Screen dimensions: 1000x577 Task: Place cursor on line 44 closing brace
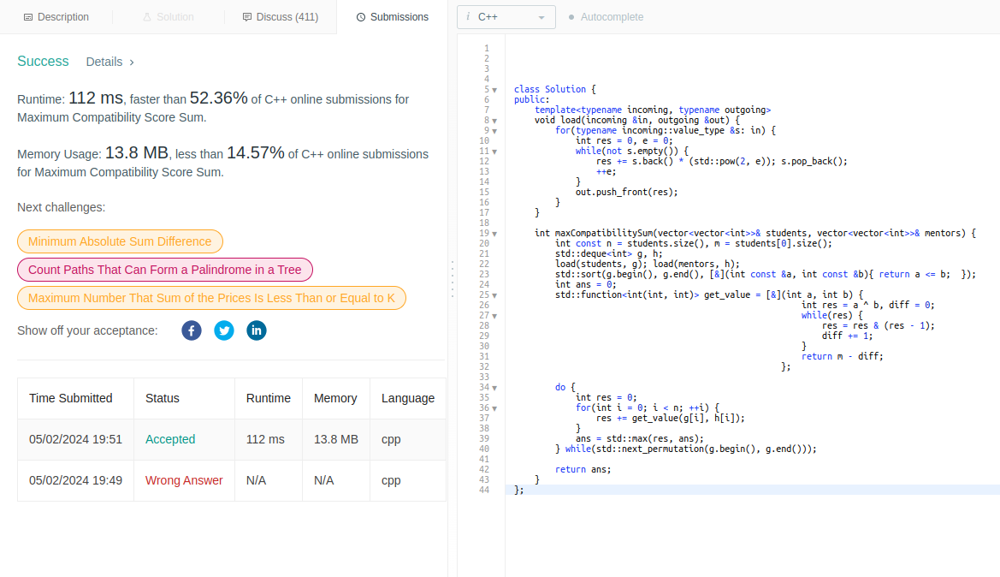(x=519, y=490)
